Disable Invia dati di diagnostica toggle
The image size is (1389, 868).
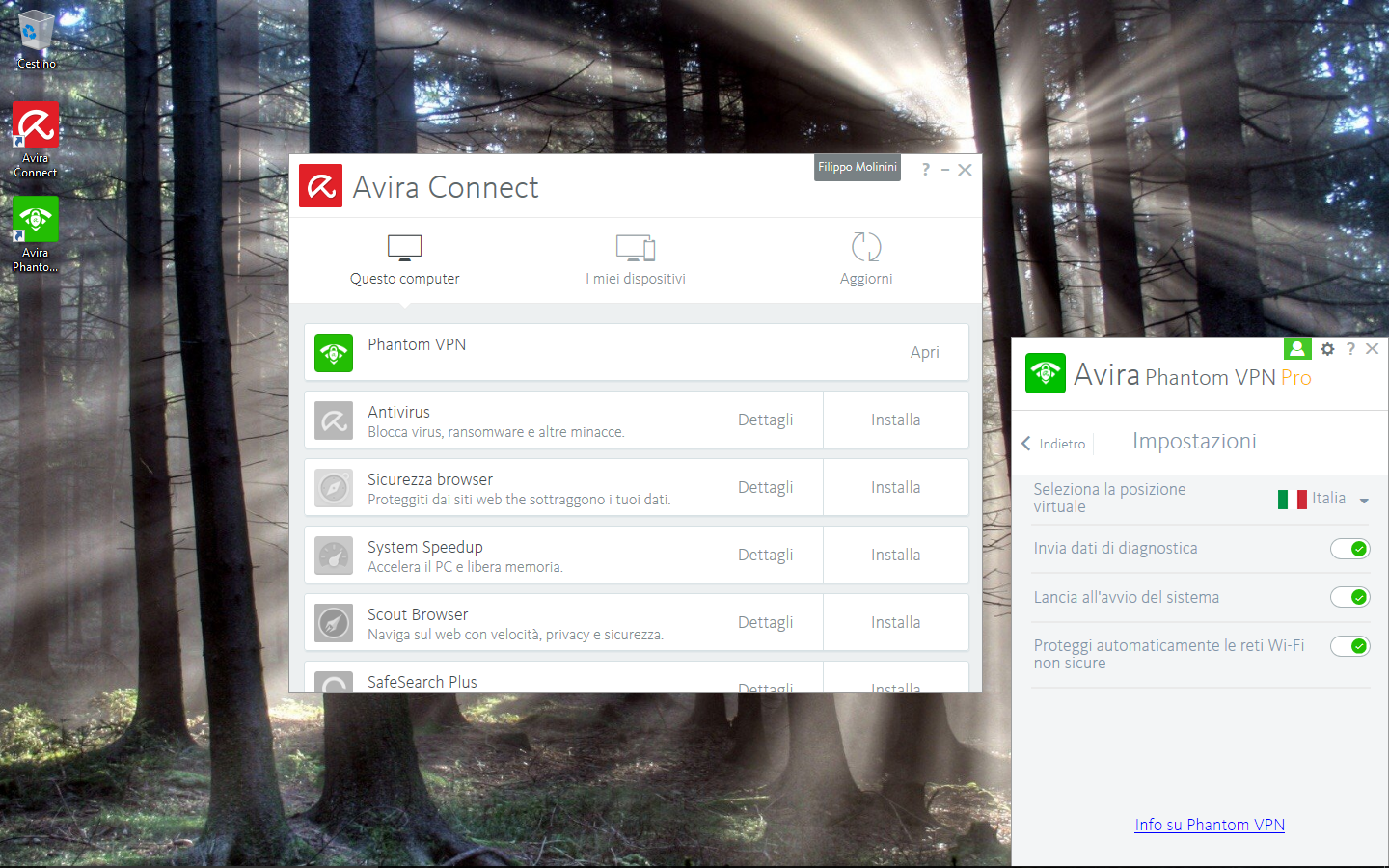pyautogui.click(x=1349, y=549)
